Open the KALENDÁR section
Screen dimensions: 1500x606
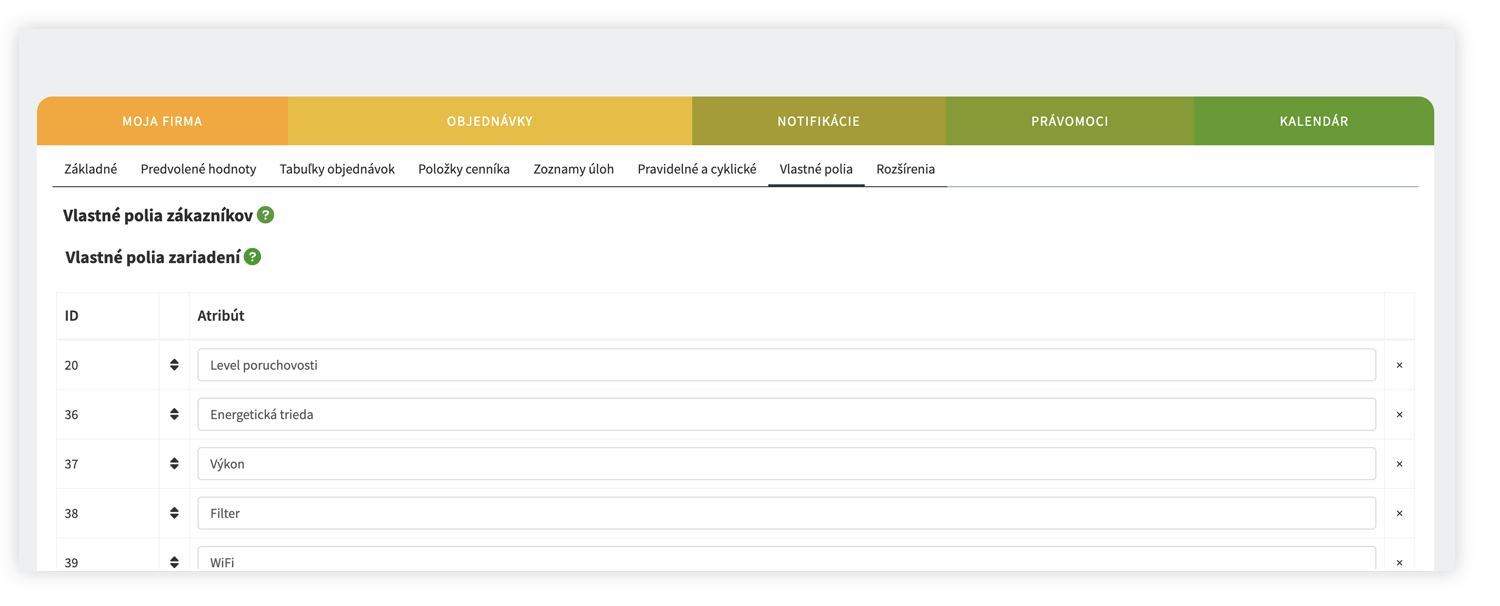tap(1314, 121)
